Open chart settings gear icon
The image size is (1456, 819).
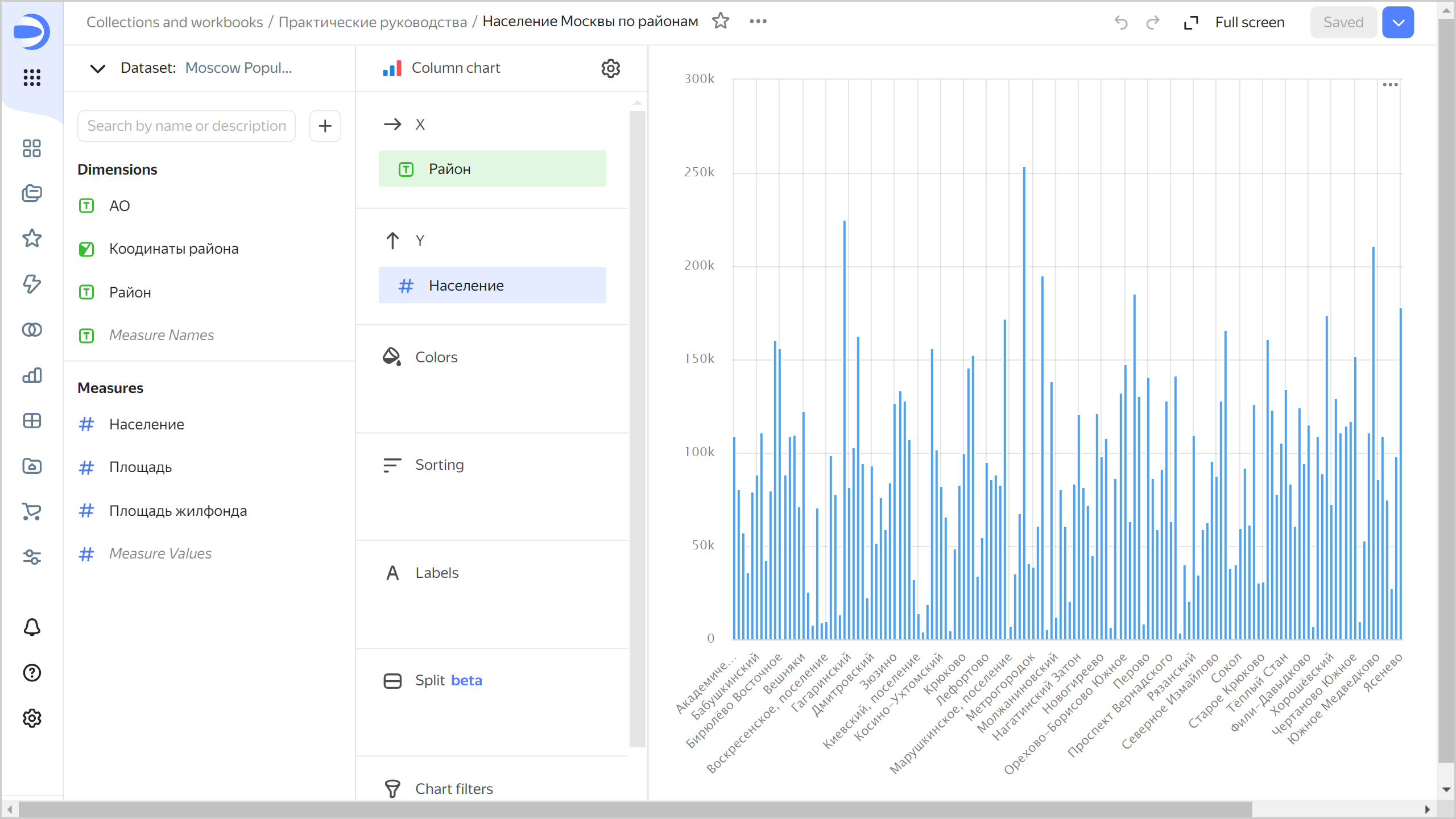610,68
